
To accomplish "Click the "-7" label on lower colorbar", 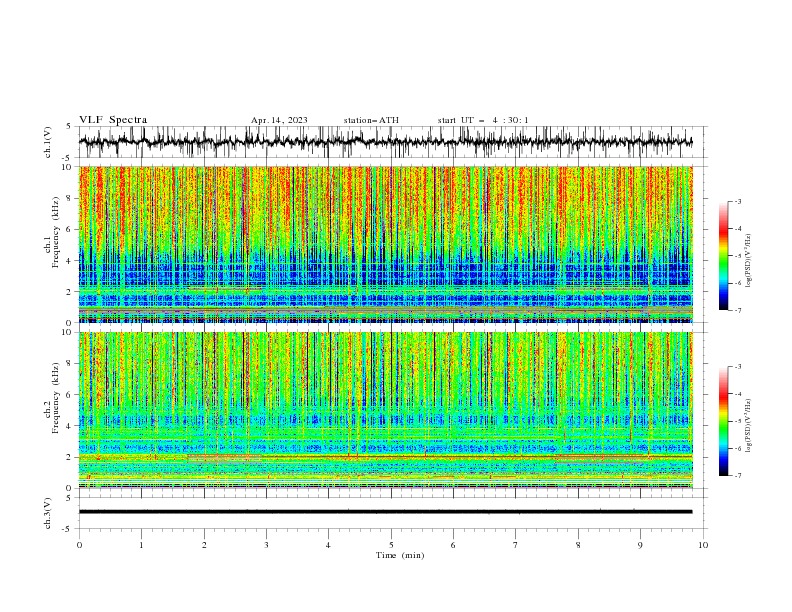I will [737, 475].
